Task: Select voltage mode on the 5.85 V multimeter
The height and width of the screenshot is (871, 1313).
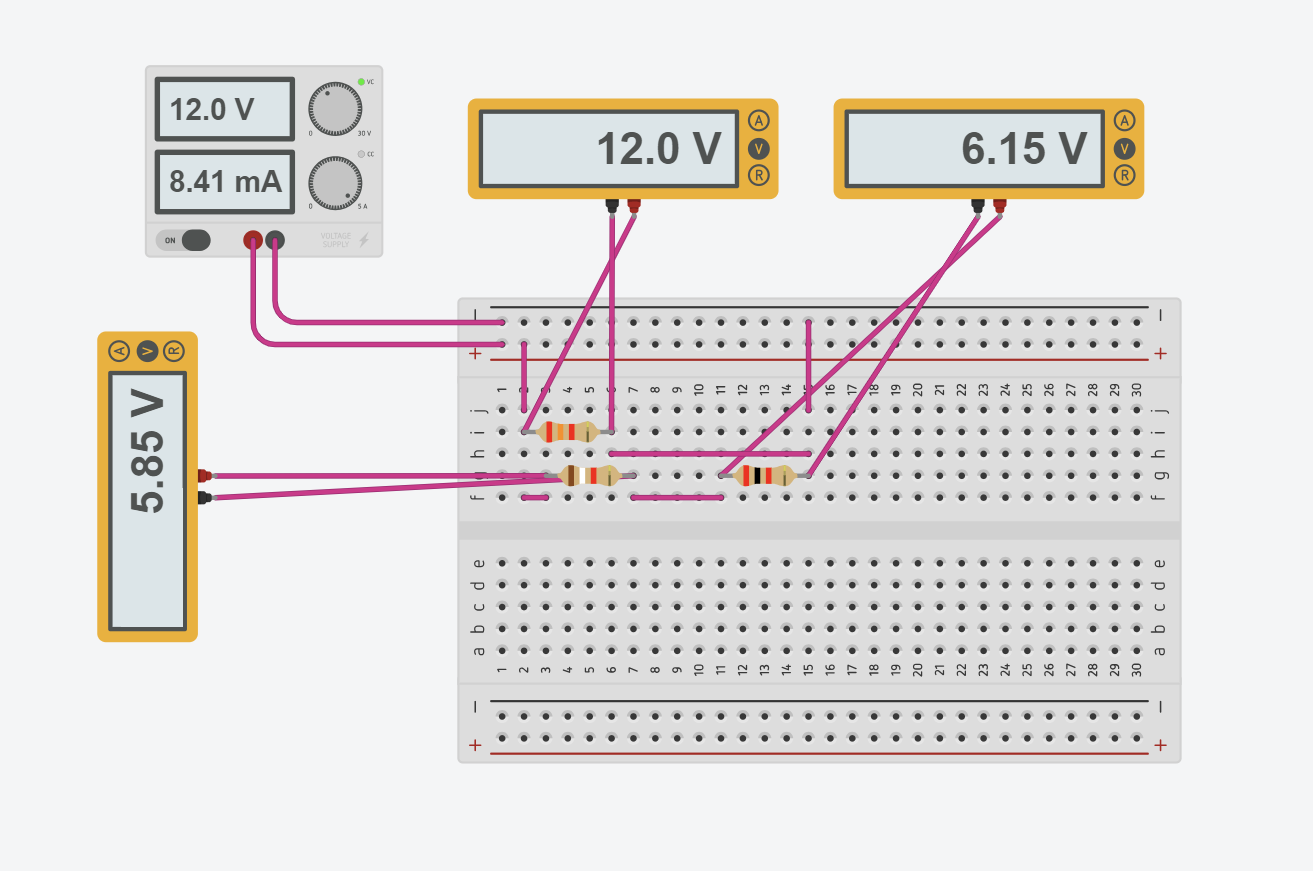Action: [145, 350]
